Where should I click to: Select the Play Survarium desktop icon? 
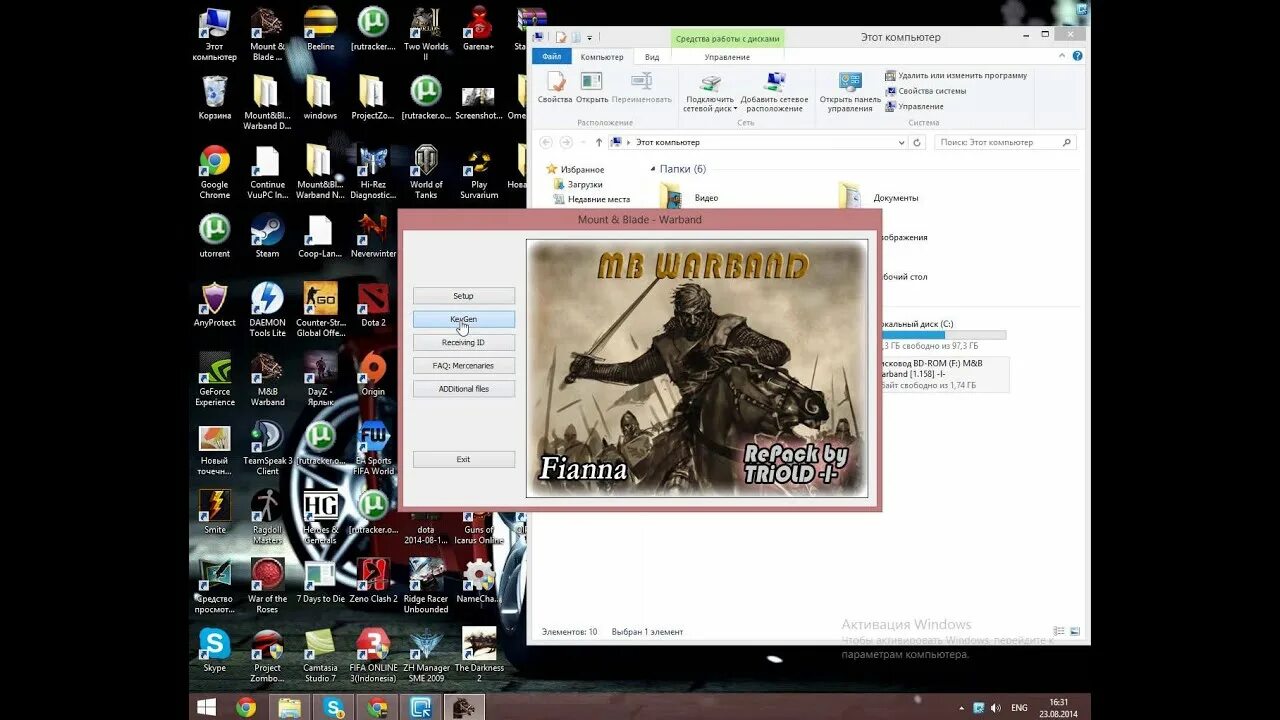[479, 174]
